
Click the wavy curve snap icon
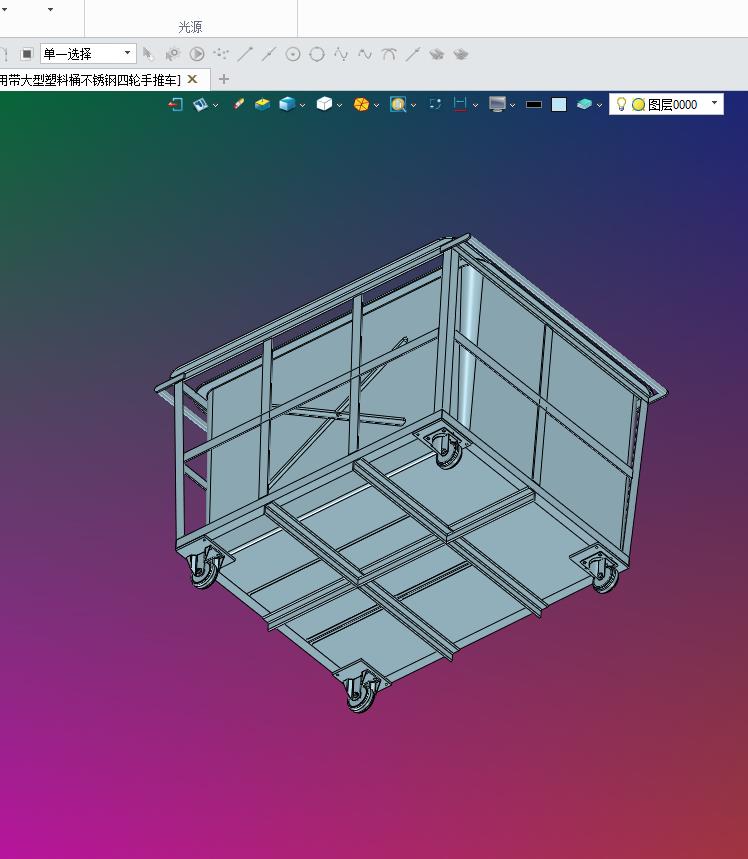click(365, 54)
